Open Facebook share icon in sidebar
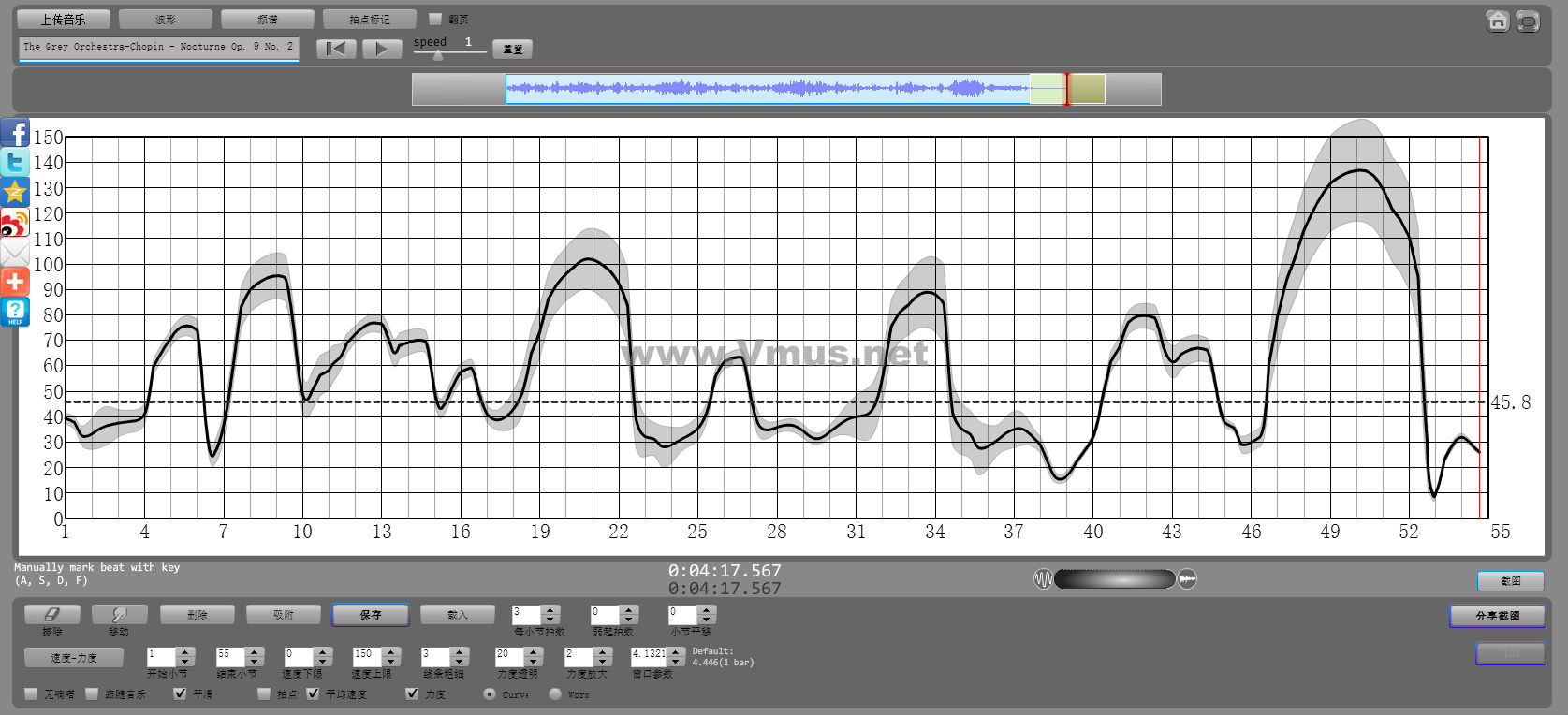 (x=15, y=133)
